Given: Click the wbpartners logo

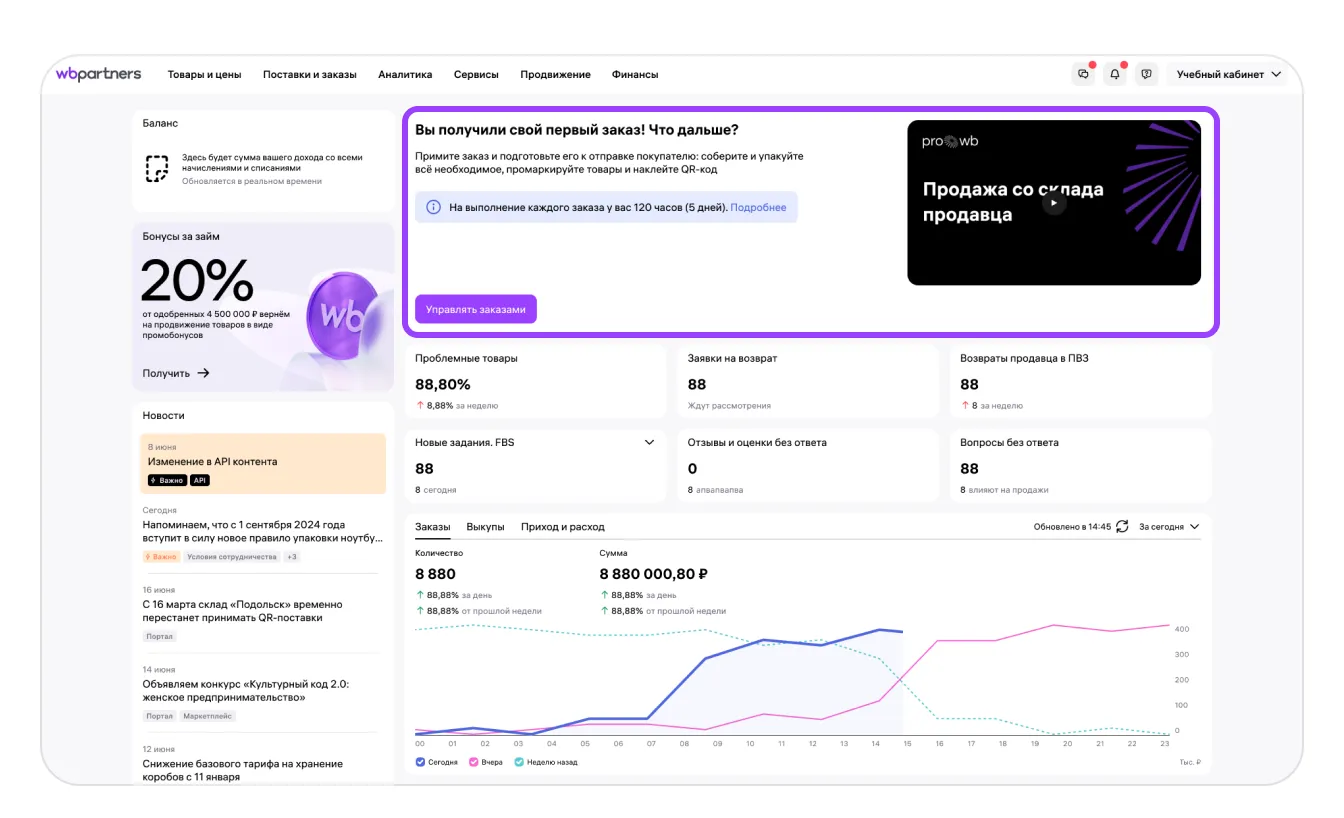Looking at the screenshot, I should point(98,74).
